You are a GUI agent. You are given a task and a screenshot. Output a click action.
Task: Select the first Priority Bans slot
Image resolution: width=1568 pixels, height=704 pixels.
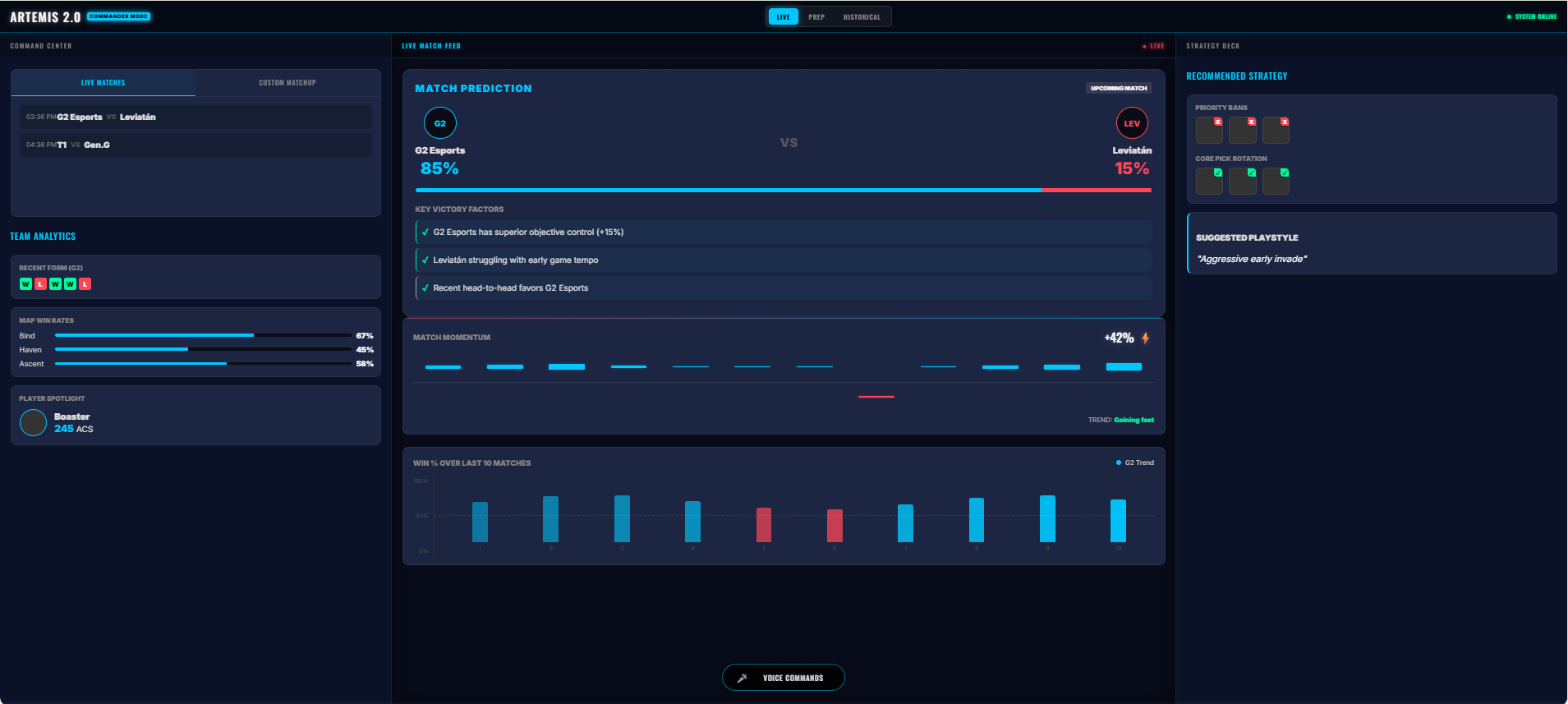tap(1209, 130)
